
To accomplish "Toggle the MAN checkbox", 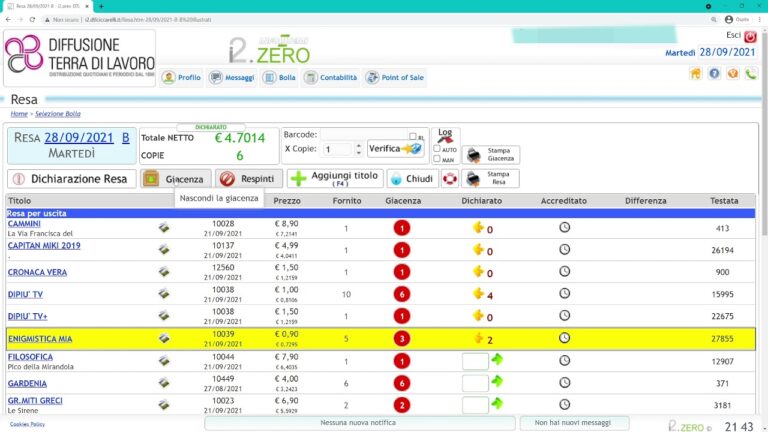I will tap(437, 159).
